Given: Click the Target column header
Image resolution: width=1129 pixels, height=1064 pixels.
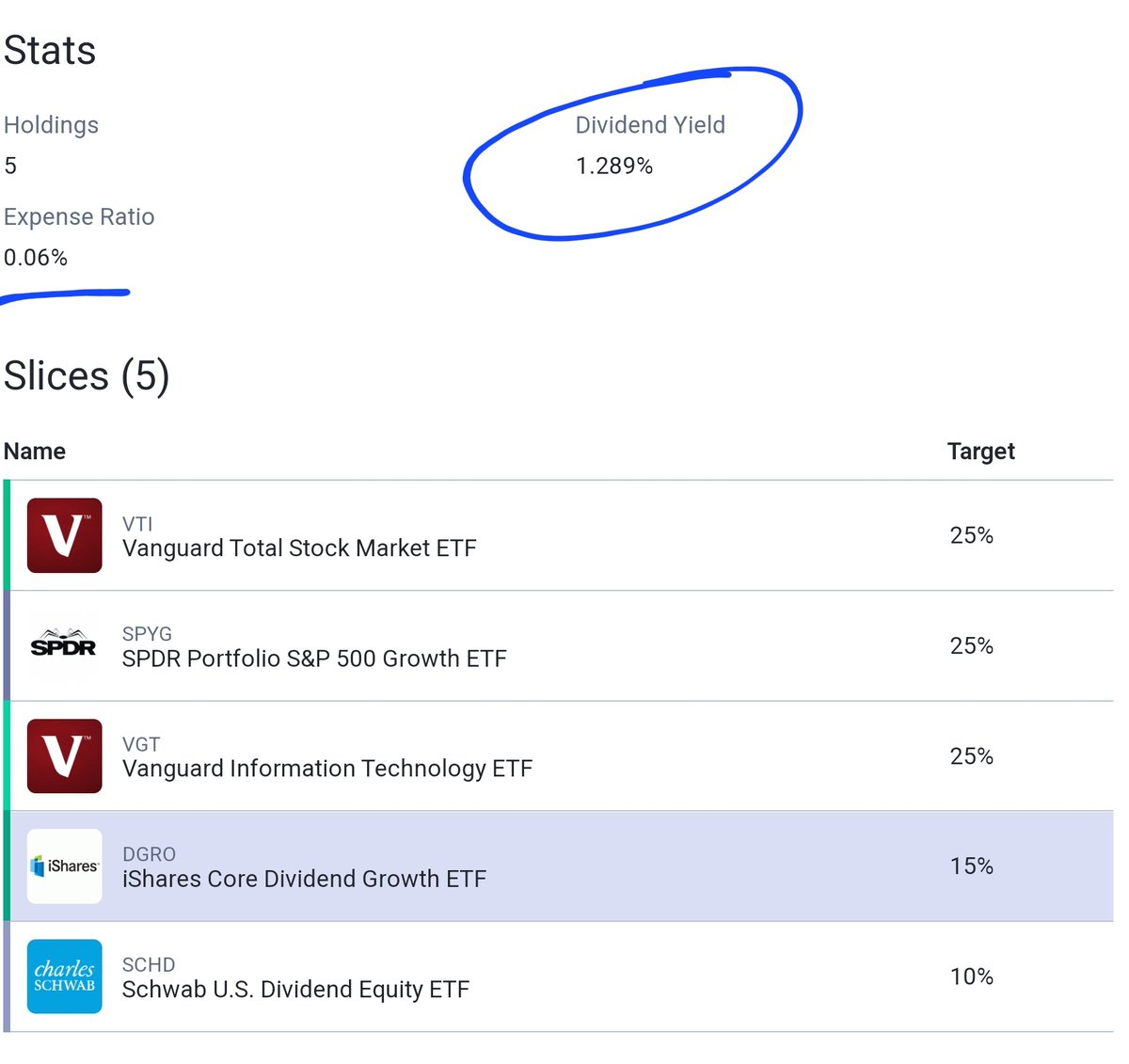Looking at the screenshot, I should click(980, 452).
